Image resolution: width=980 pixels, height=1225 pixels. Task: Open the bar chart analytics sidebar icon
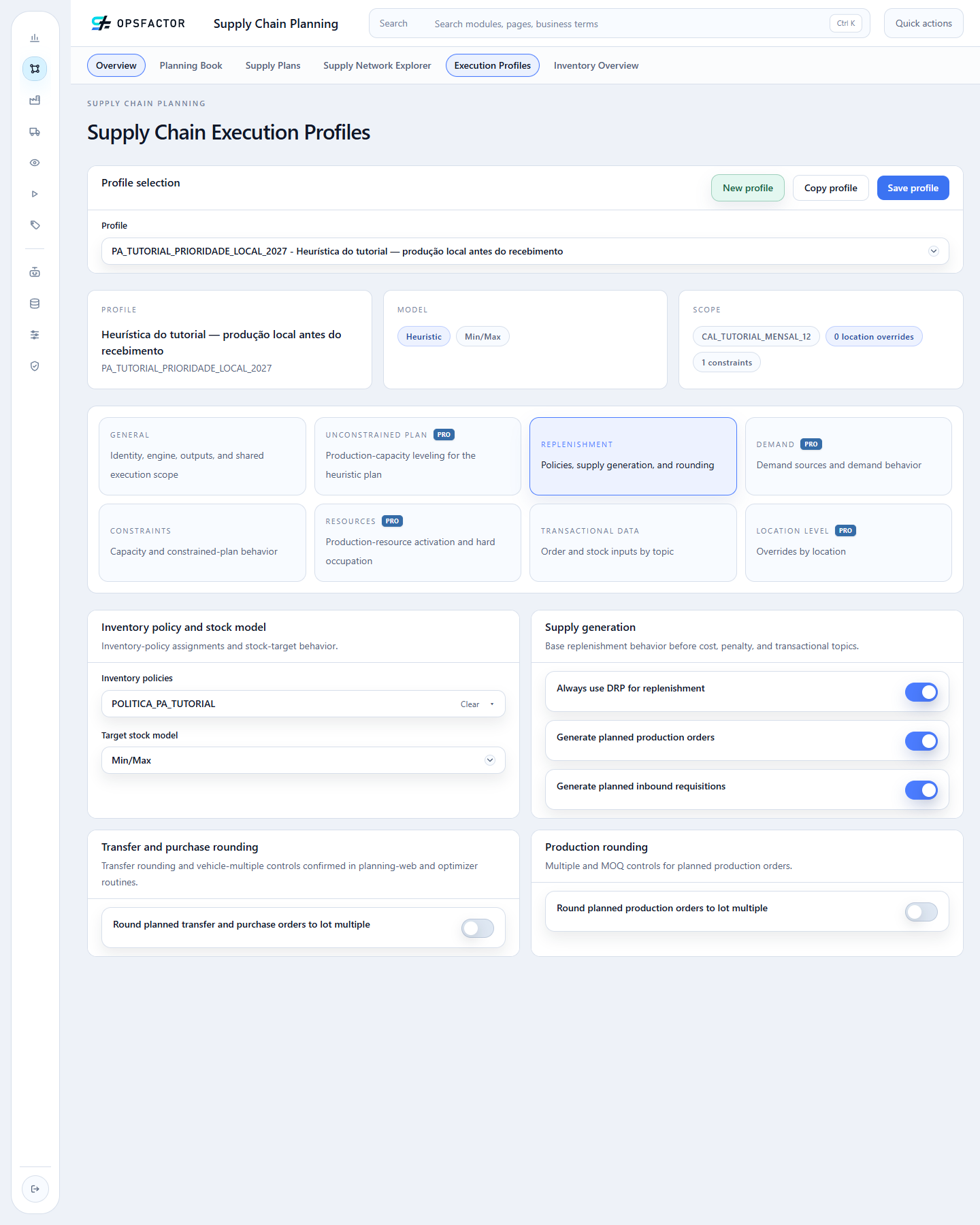pos(35,38)
